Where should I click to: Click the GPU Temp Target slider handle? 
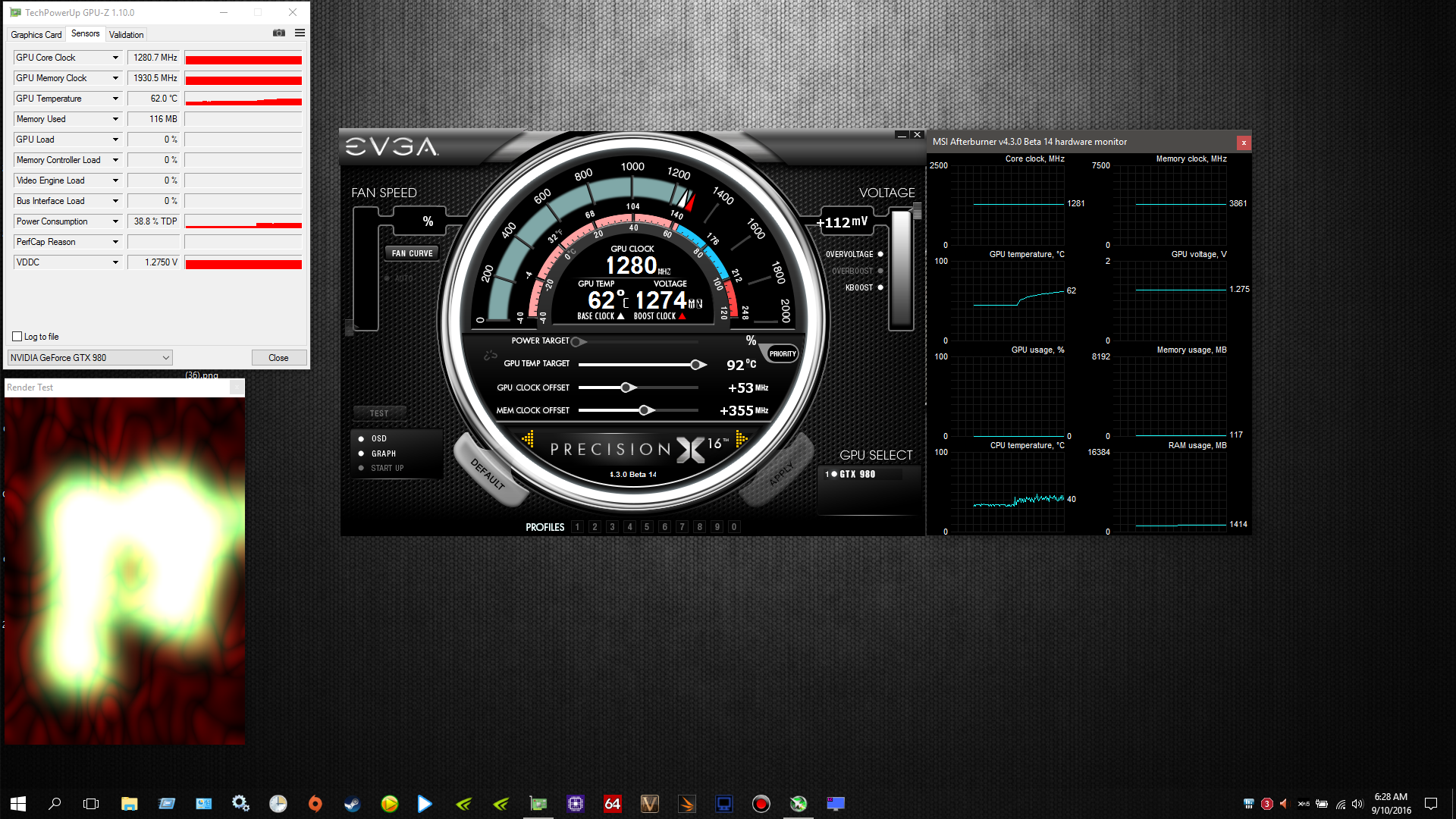[695, 365]
